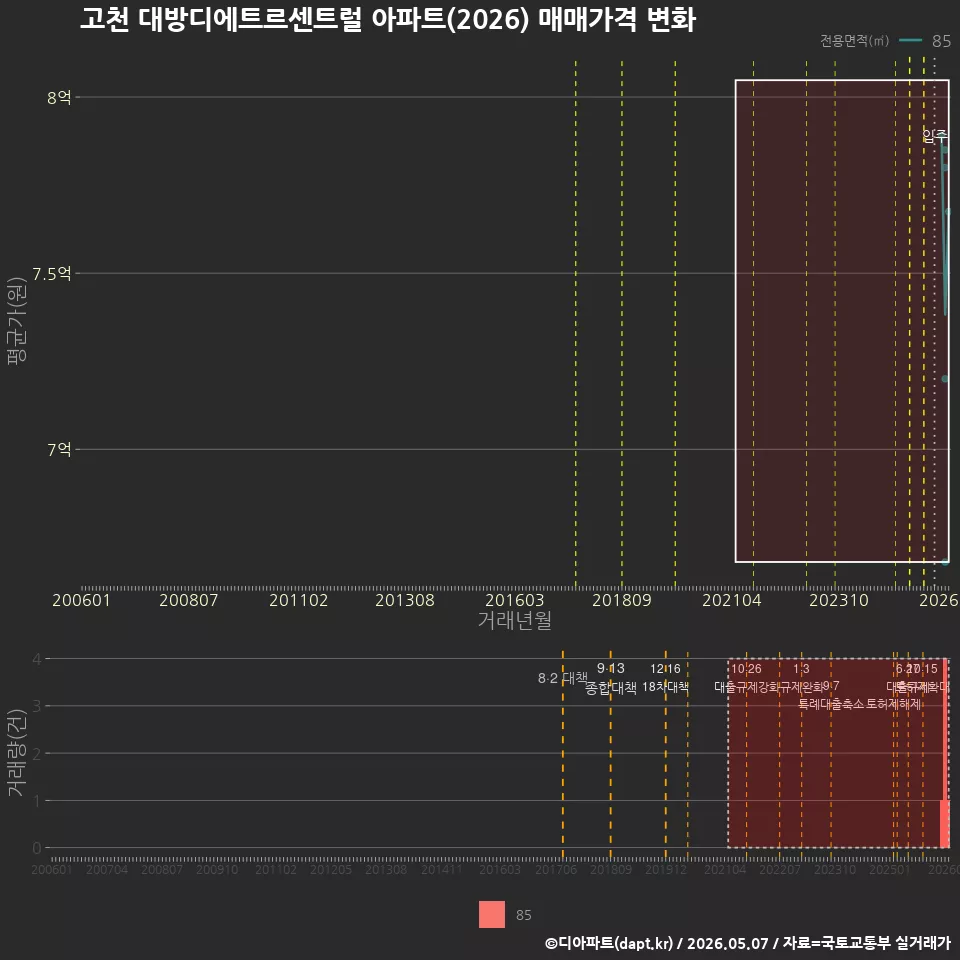Image resolution: width=960 pixels, height=960 pixels.
Task: Click the '7억' y-axis label
Action: 59,449
